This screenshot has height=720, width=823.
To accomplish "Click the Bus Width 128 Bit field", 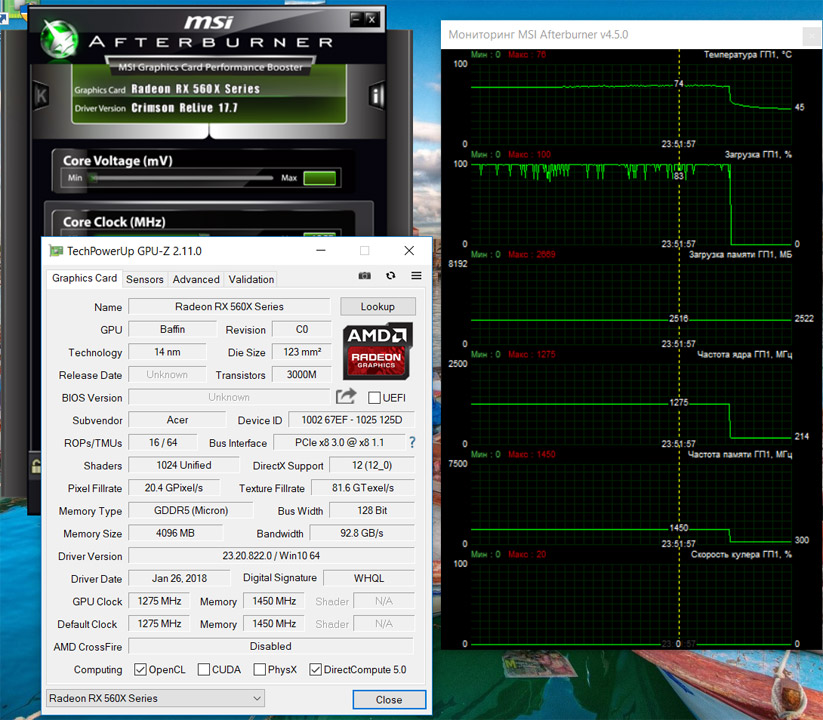I will coord(372,510).
